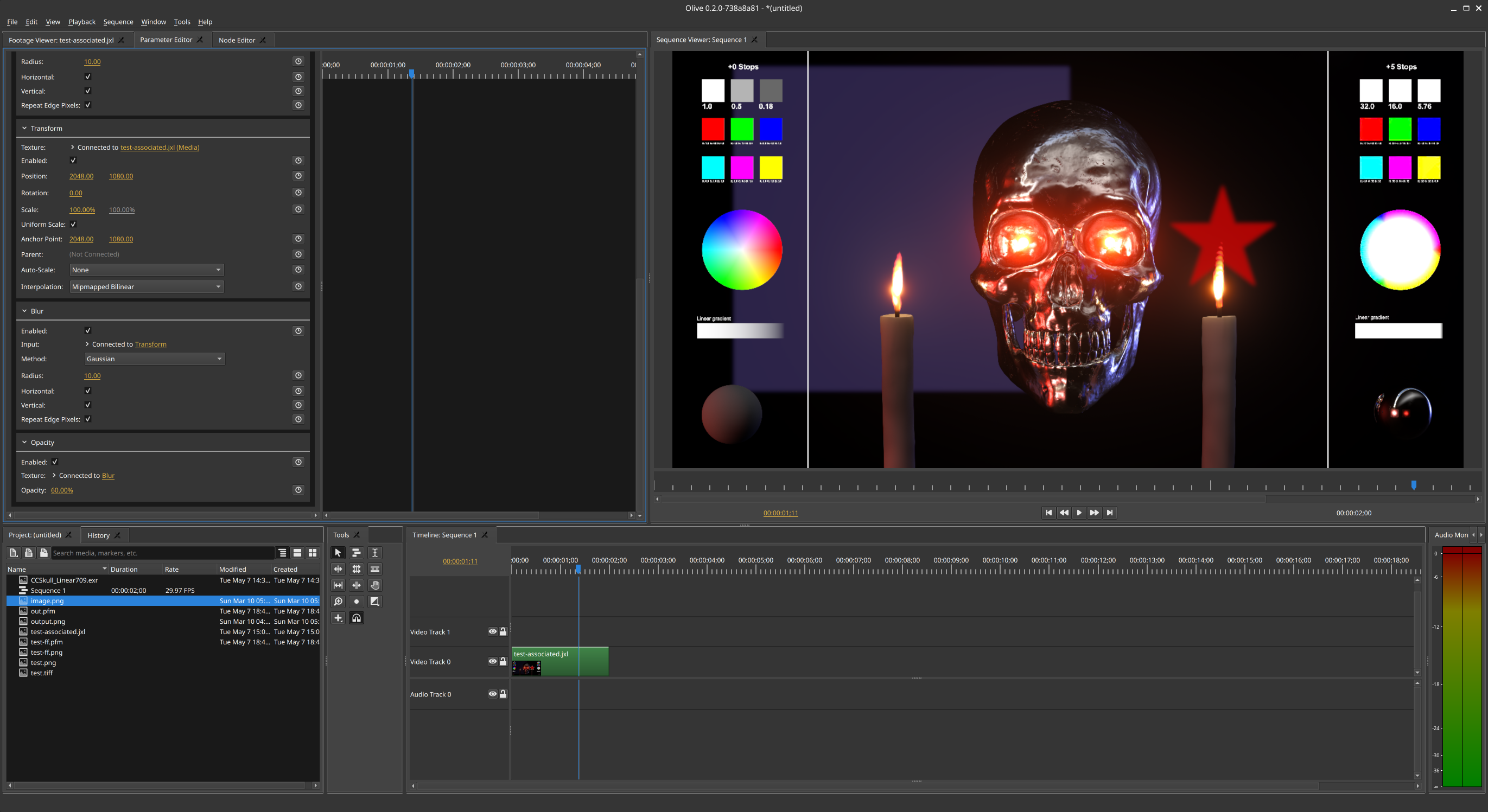Select the Rolling edit tool
The width and height of the screenshot is (1488, 812).
point(357,569)
